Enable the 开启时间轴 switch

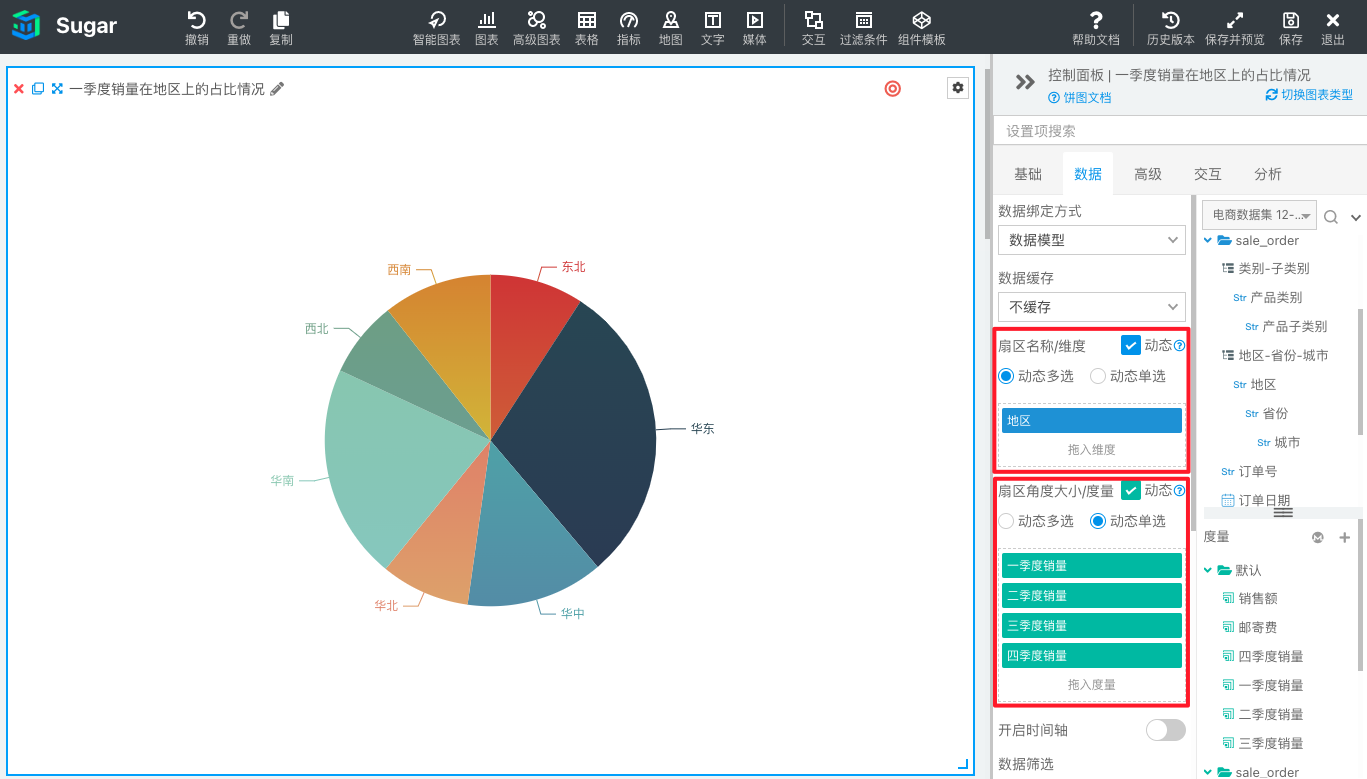coord(1166,730)
